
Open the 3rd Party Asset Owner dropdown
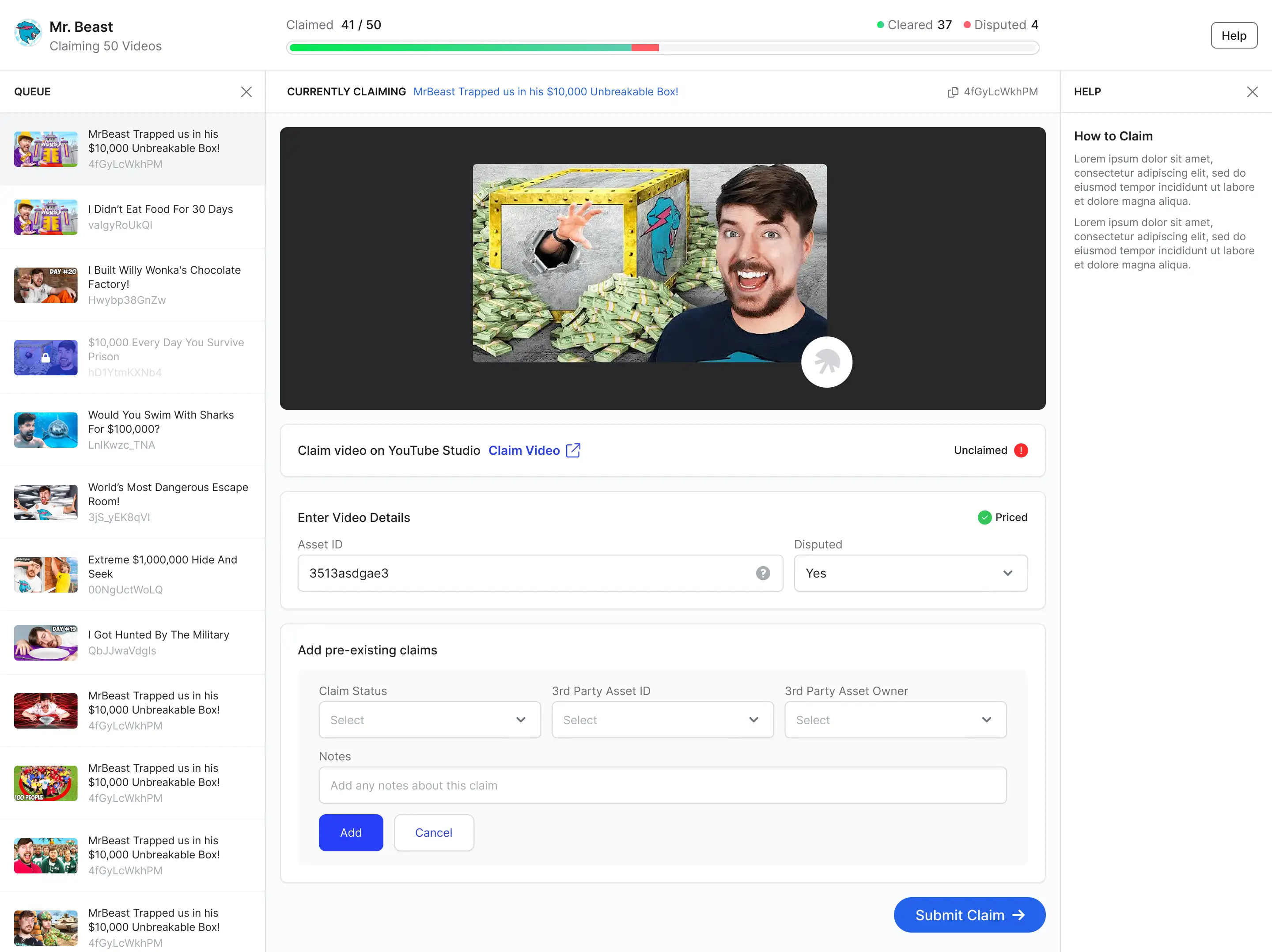coord(895,720)
